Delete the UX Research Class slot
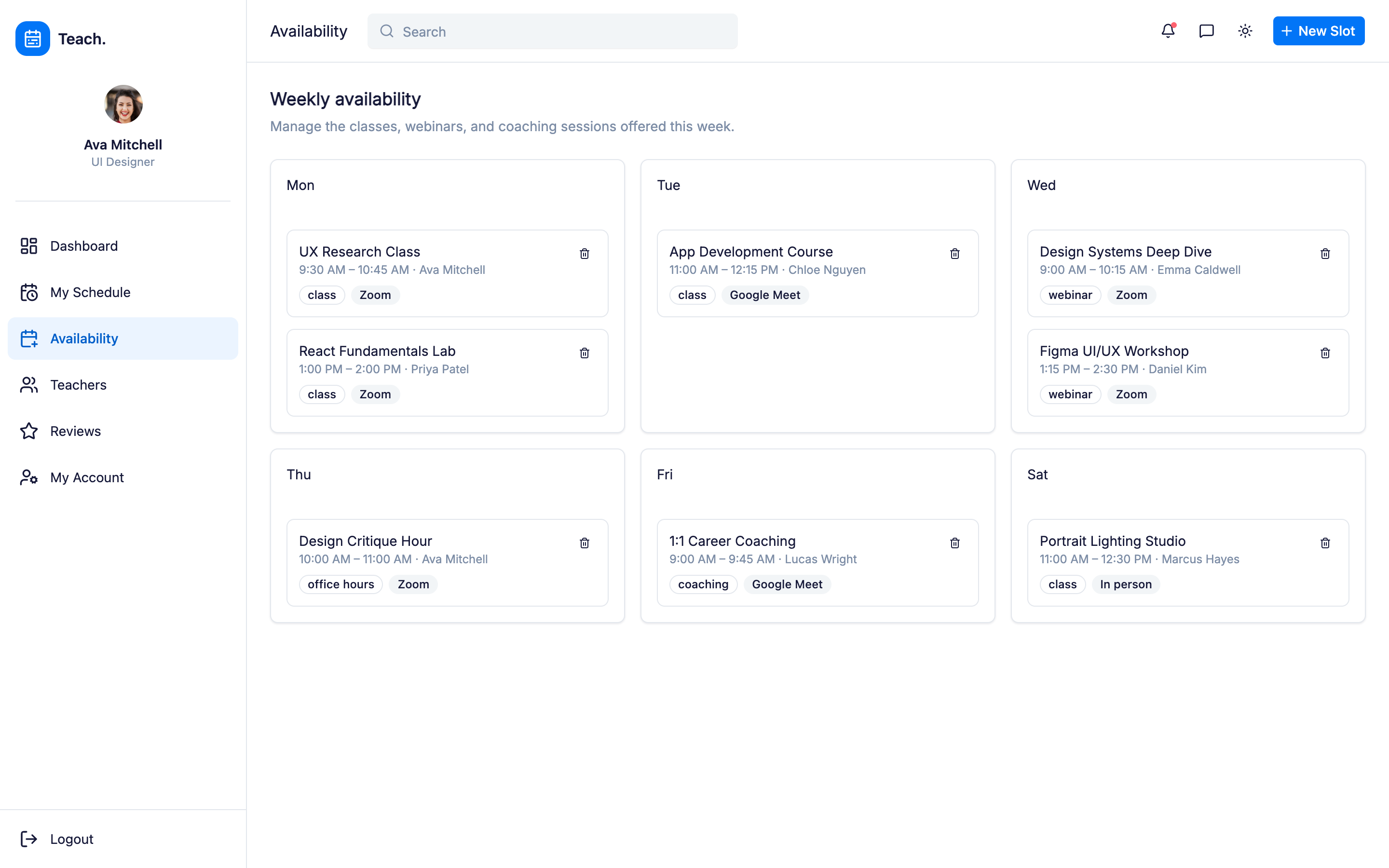This screenshot has height=868, width=1389. 585,254
